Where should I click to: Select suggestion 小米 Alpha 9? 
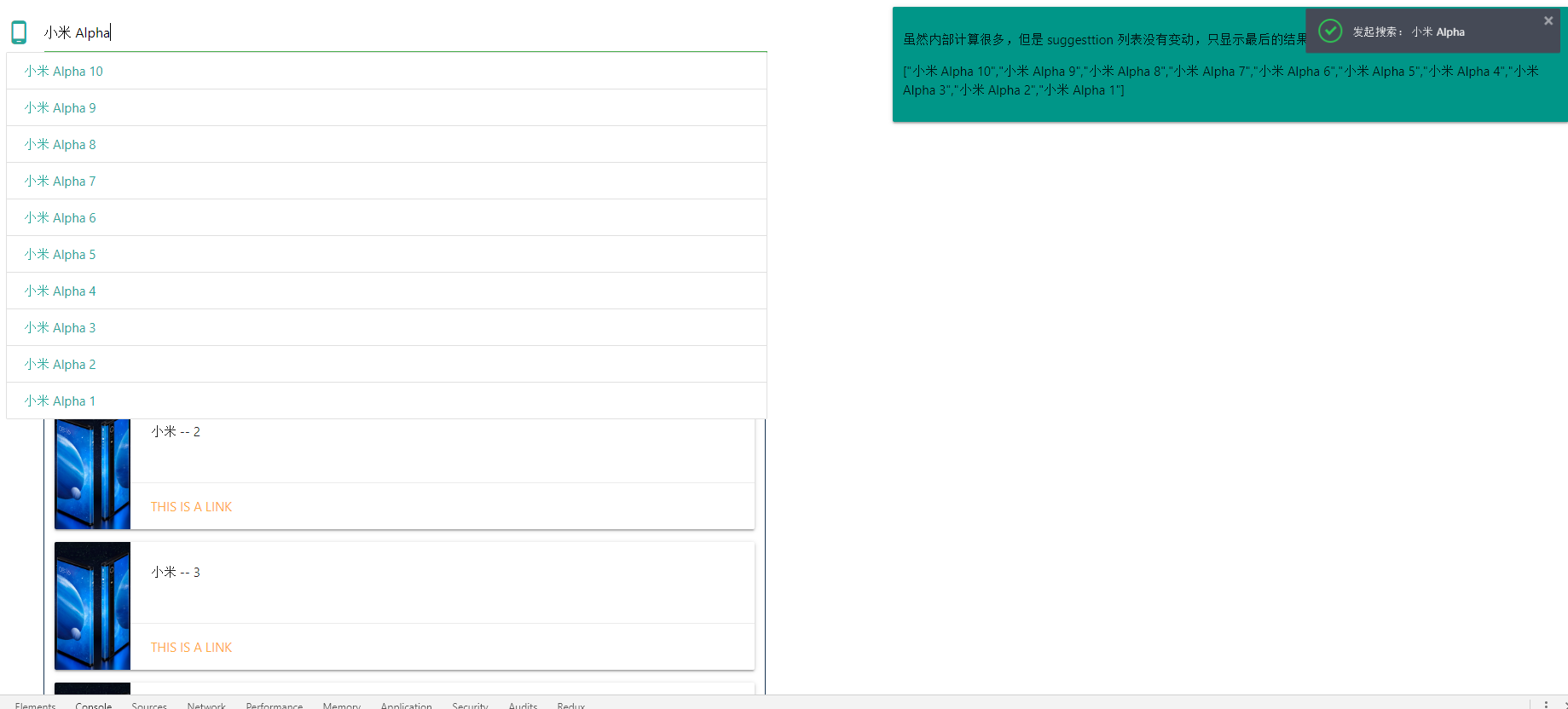click(x=386, y=107)
